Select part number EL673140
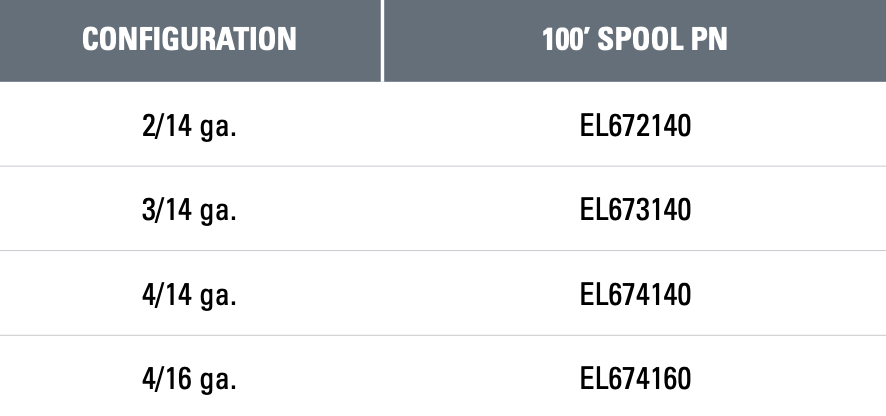This screenshot has width=886, height=416. 635,210
